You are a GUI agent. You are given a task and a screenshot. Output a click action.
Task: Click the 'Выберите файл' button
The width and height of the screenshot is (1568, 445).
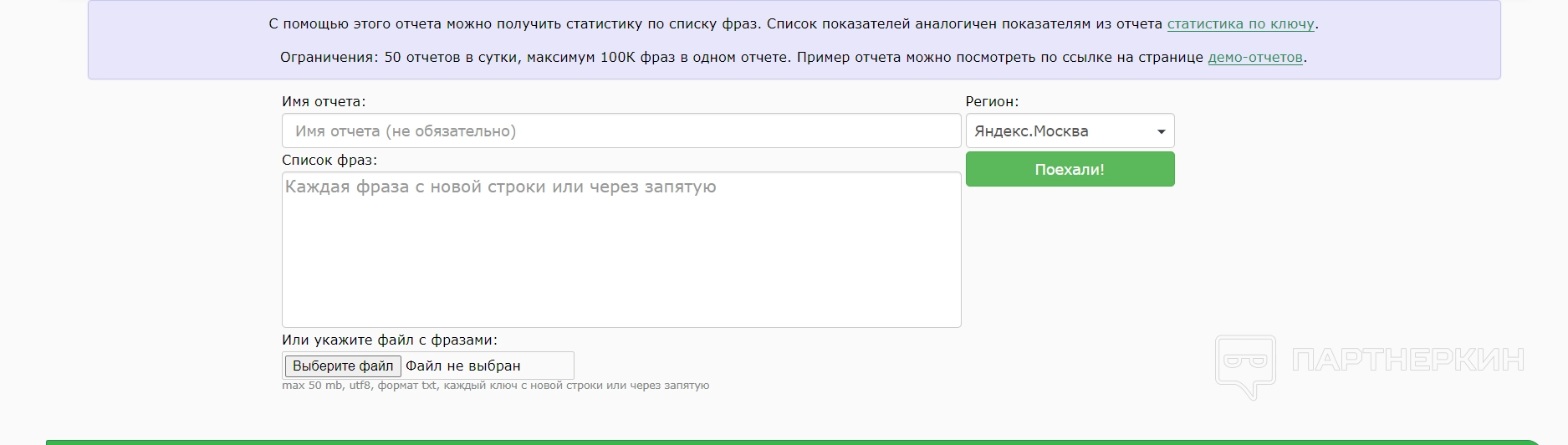tap(343, 366)
